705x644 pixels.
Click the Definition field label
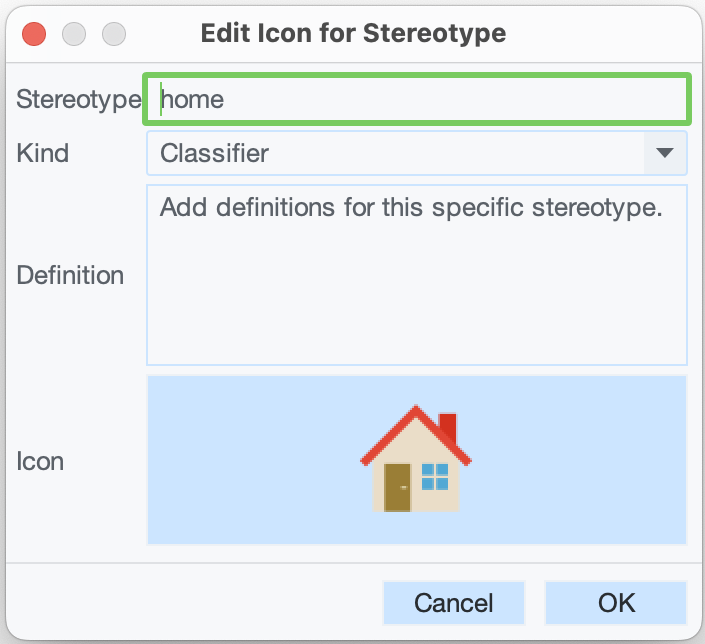[70, 275]
